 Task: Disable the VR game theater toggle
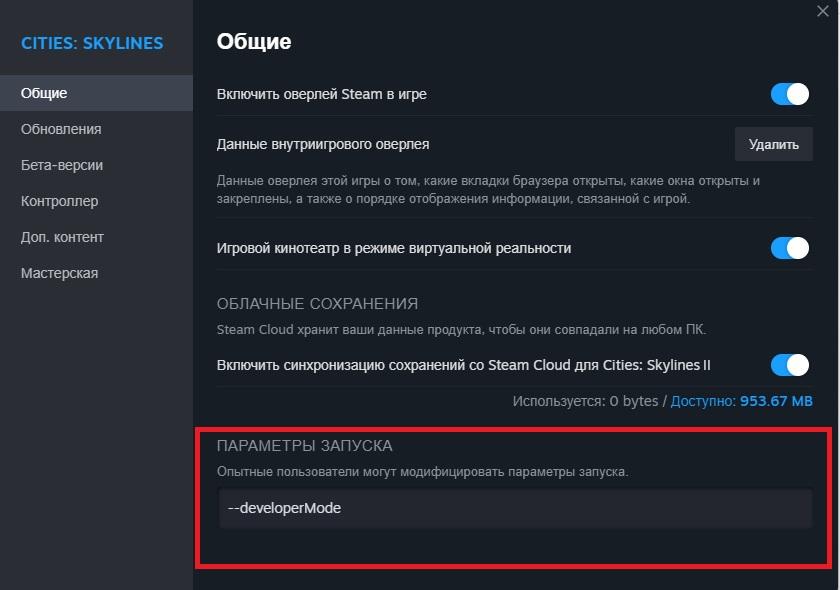click(x=789, y=248)
